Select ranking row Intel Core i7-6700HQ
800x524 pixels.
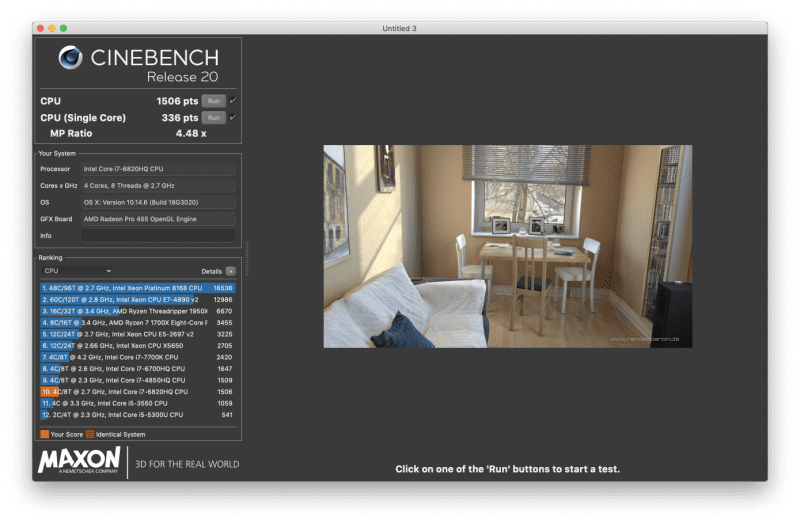(138, 369)
